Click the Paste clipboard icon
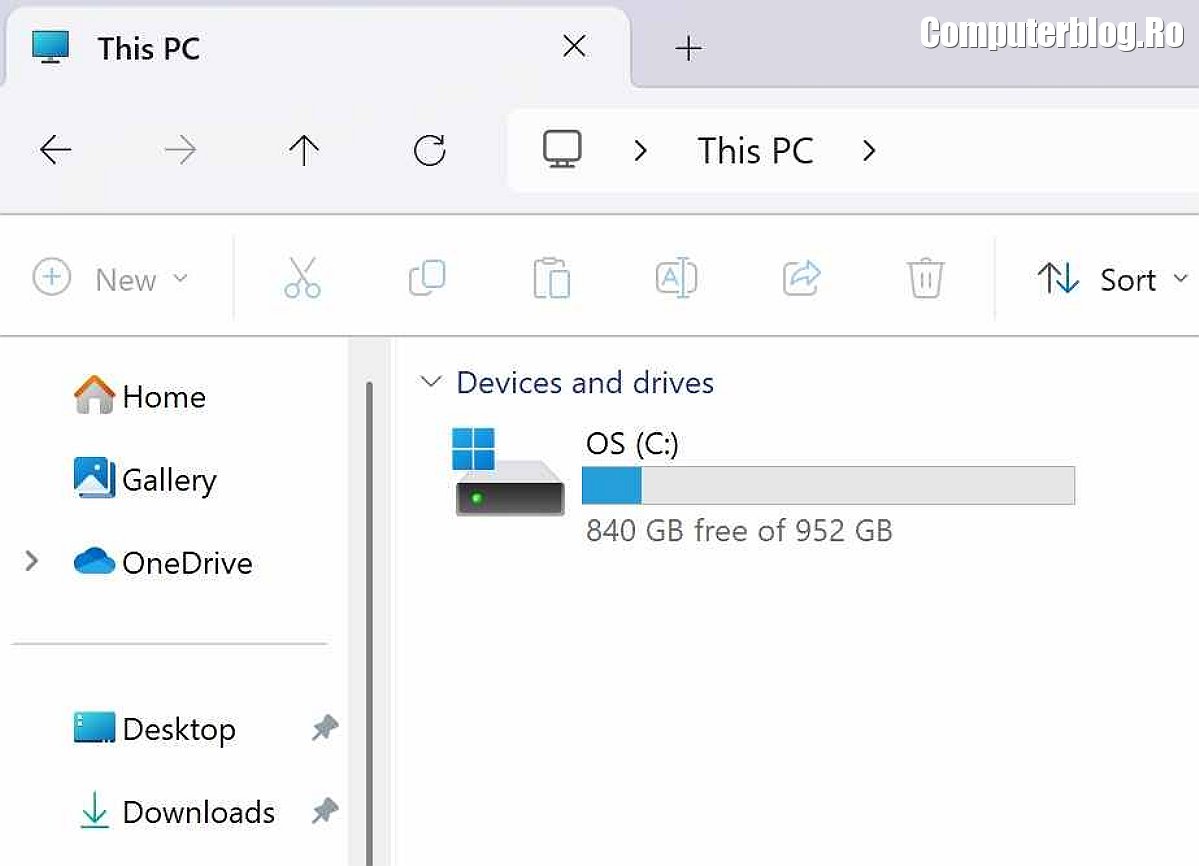This screenshot has height=866, width=1199. [551, 278]
